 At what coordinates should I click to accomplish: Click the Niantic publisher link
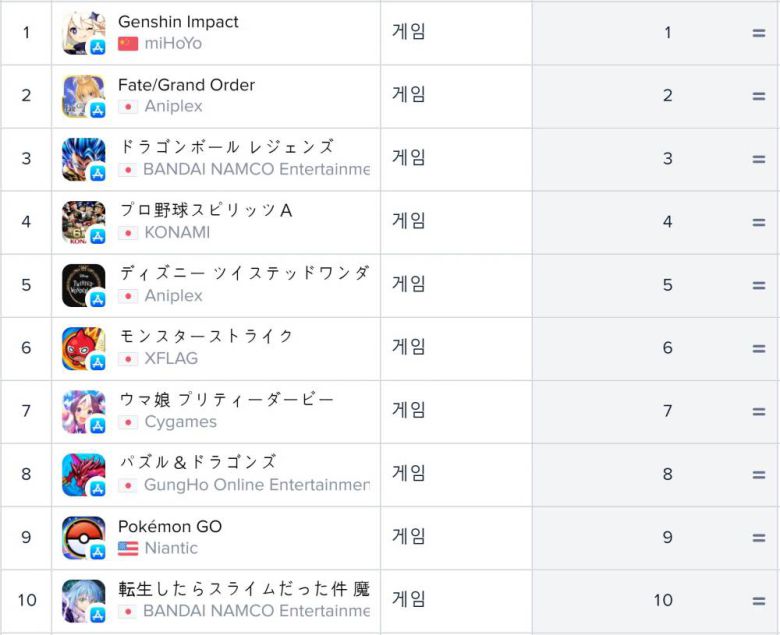[171, 548]
